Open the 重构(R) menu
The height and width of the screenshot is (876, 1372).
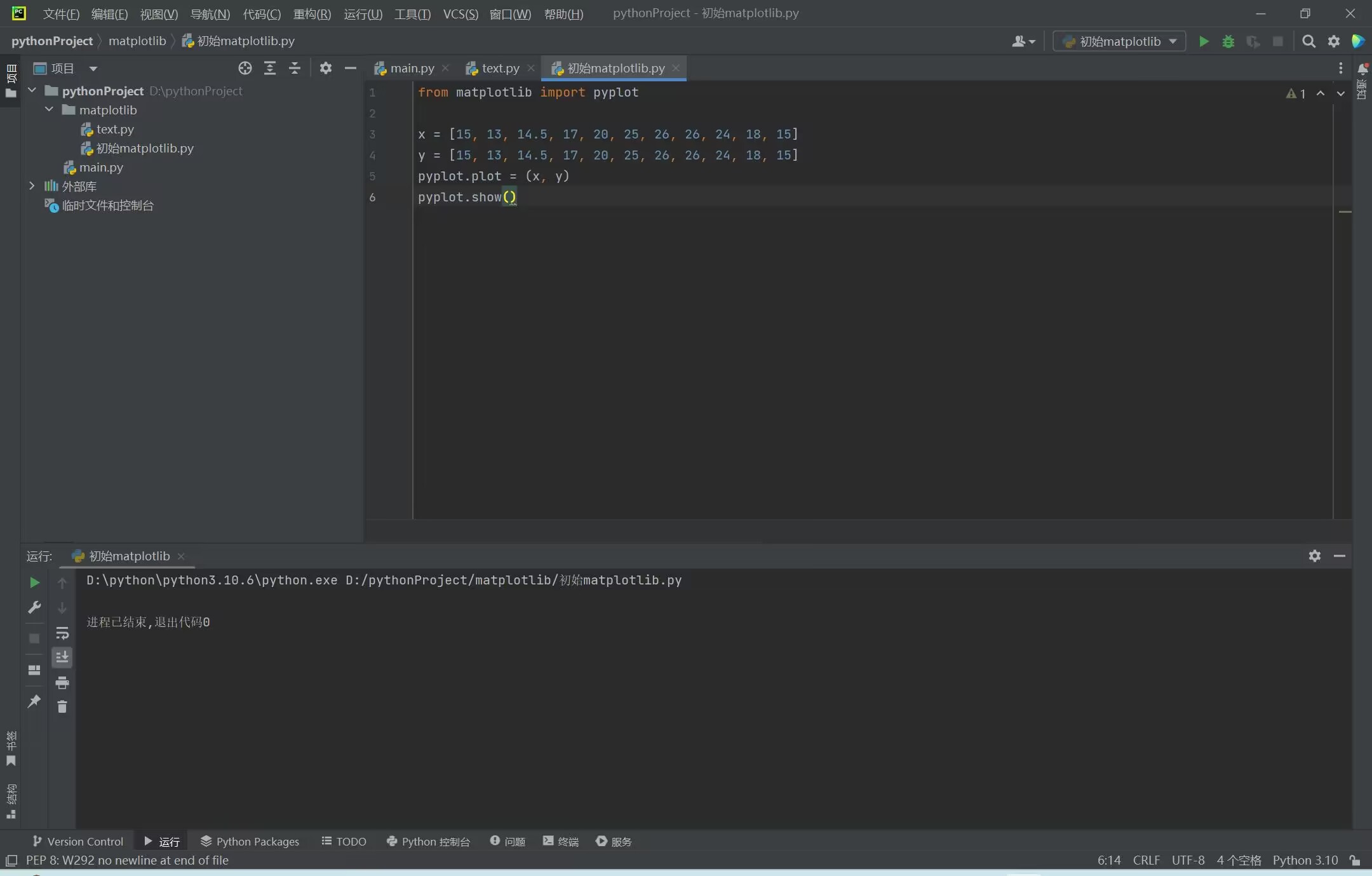click(312, 13)
